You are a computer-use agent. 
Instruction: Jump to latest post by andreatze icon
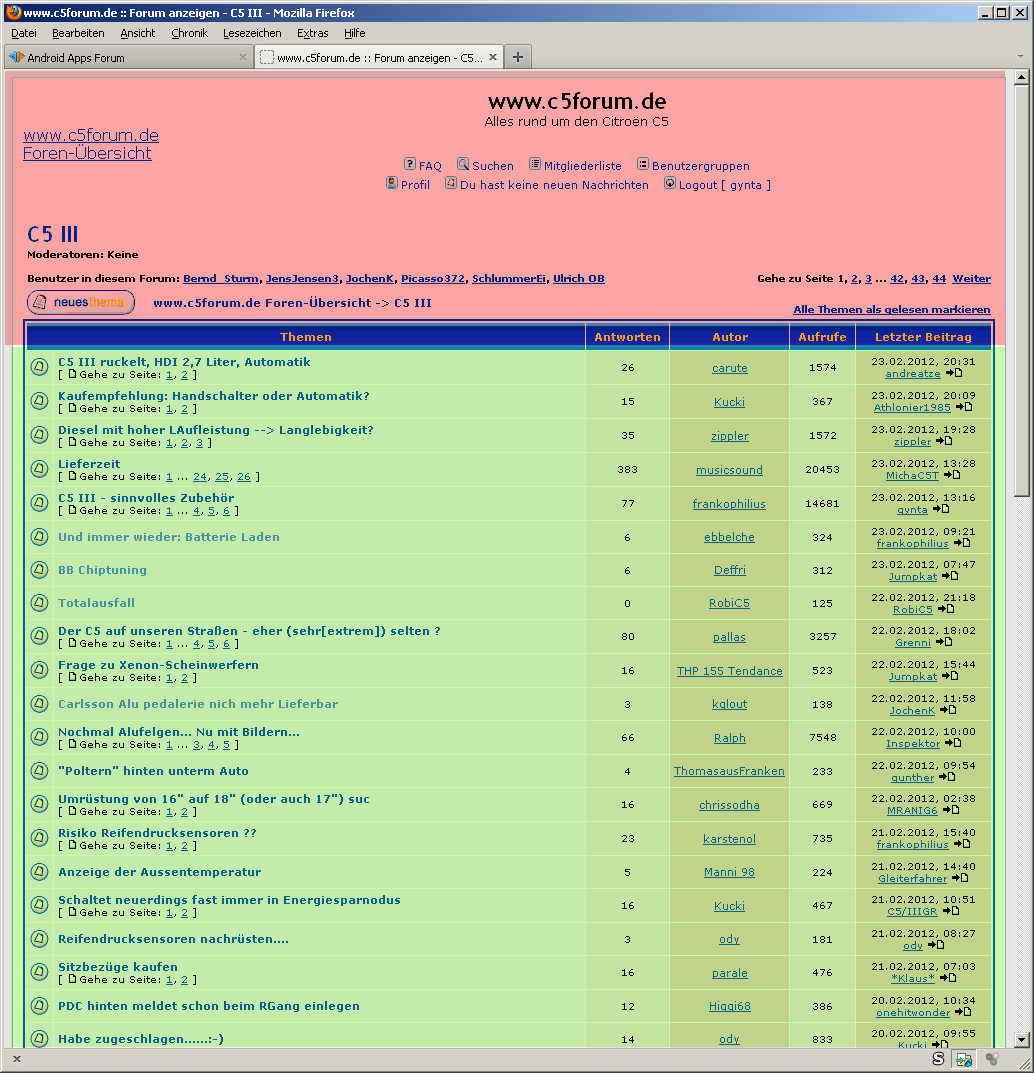click(954, 374)
